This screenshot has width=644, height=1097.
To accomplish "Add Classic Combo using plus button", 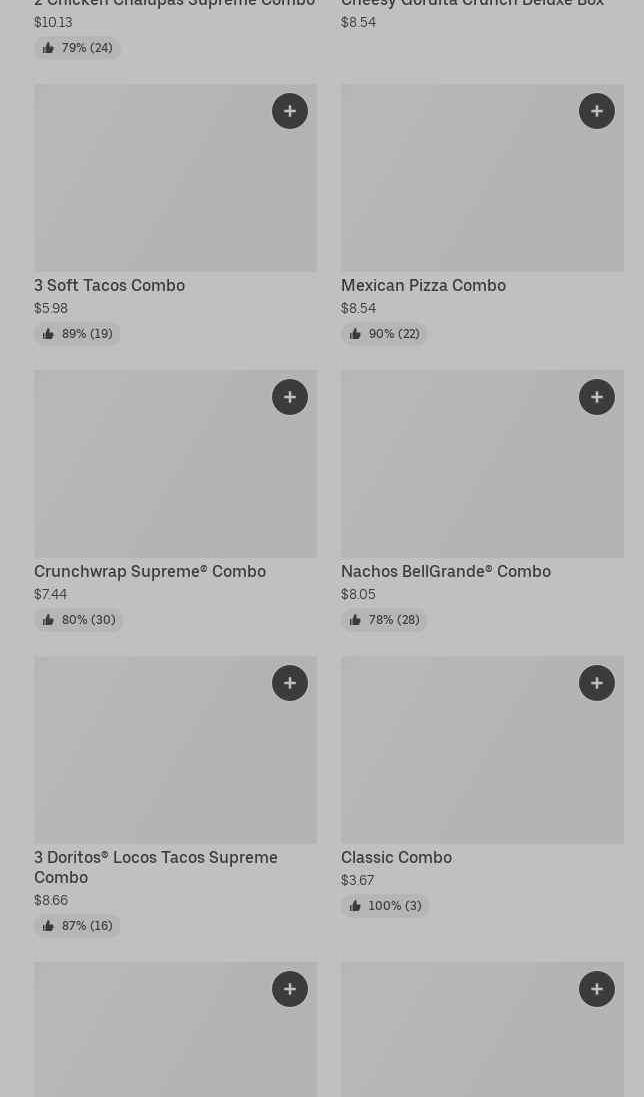I will pyautogui.click(x=597, y=683).
